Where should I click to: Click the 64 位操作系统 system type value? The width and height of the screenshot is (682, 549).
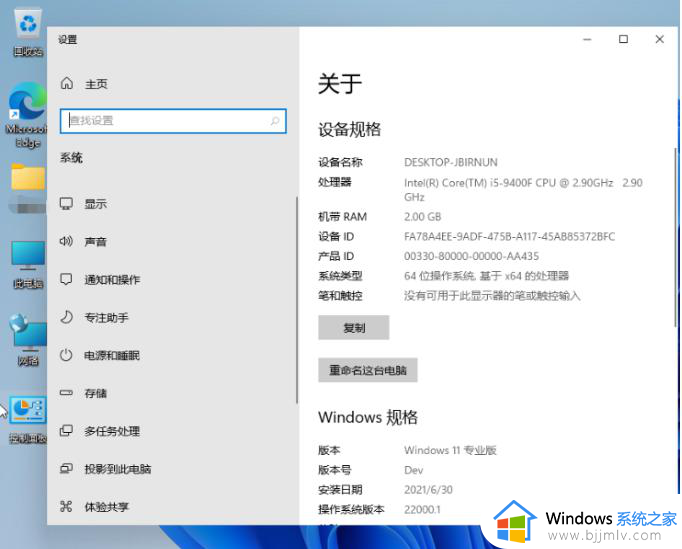486,276
